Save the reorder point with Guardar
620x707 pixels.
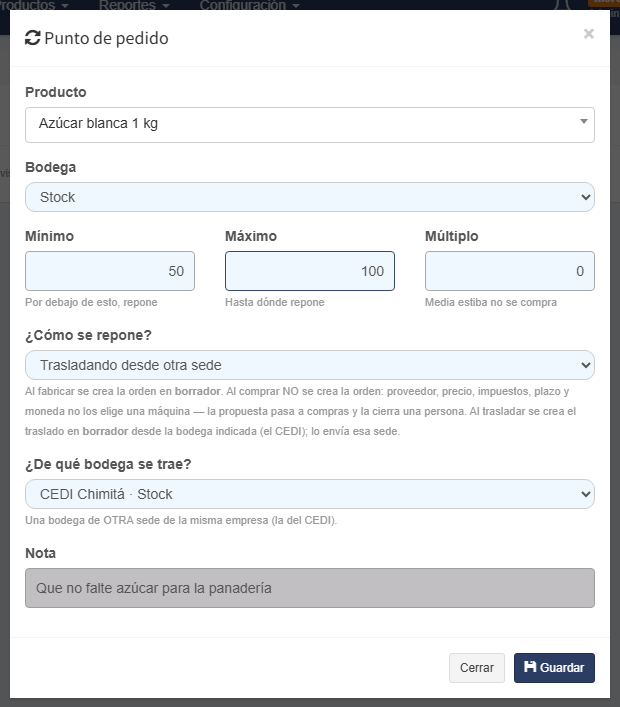click(554, 668)
